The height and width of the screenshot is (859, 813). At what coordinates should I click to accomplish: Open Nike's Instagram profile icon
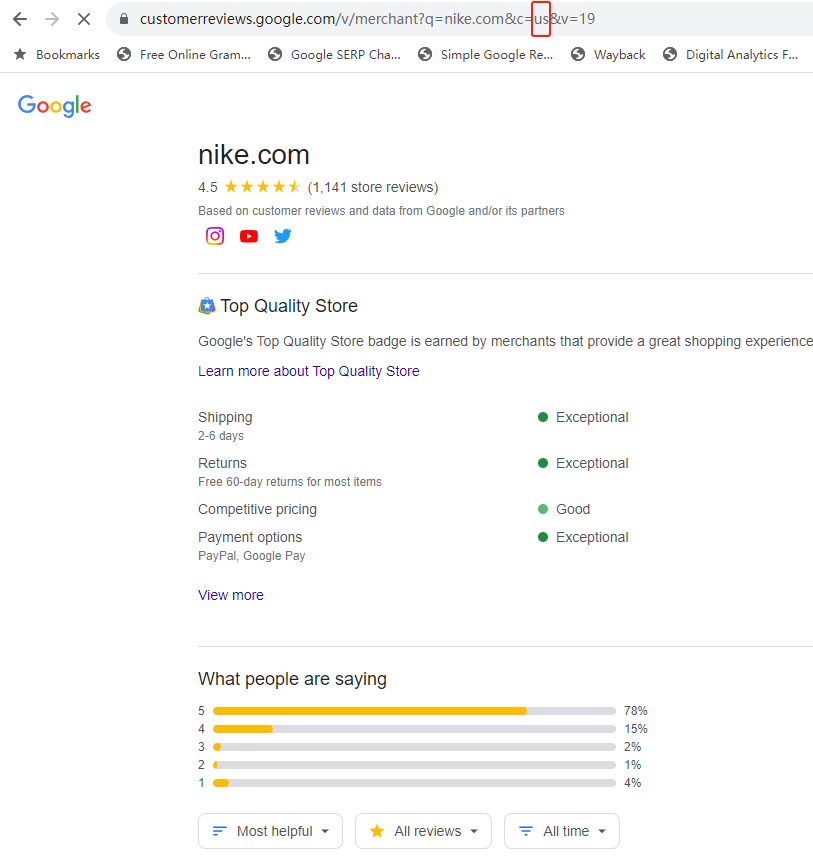(215, 236)
